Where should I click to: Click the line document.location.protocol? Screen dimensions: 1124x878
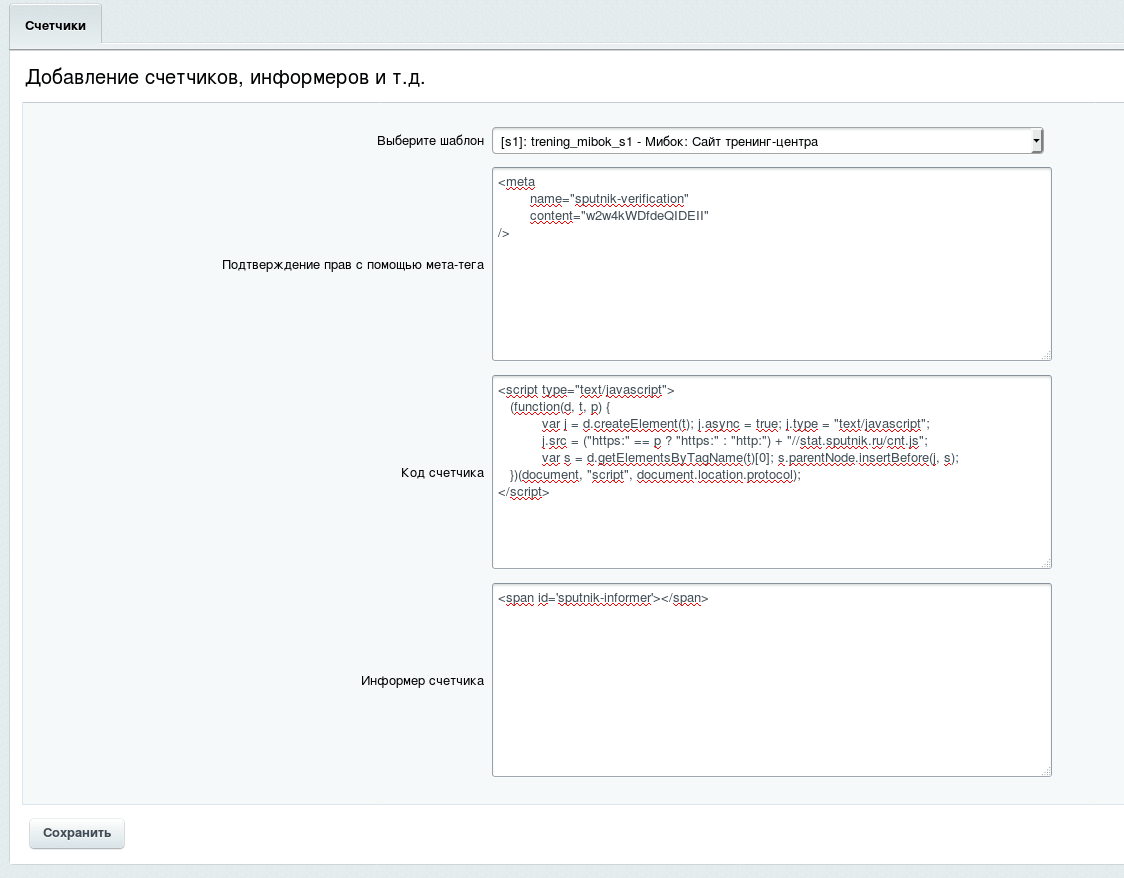pos(655,474)
